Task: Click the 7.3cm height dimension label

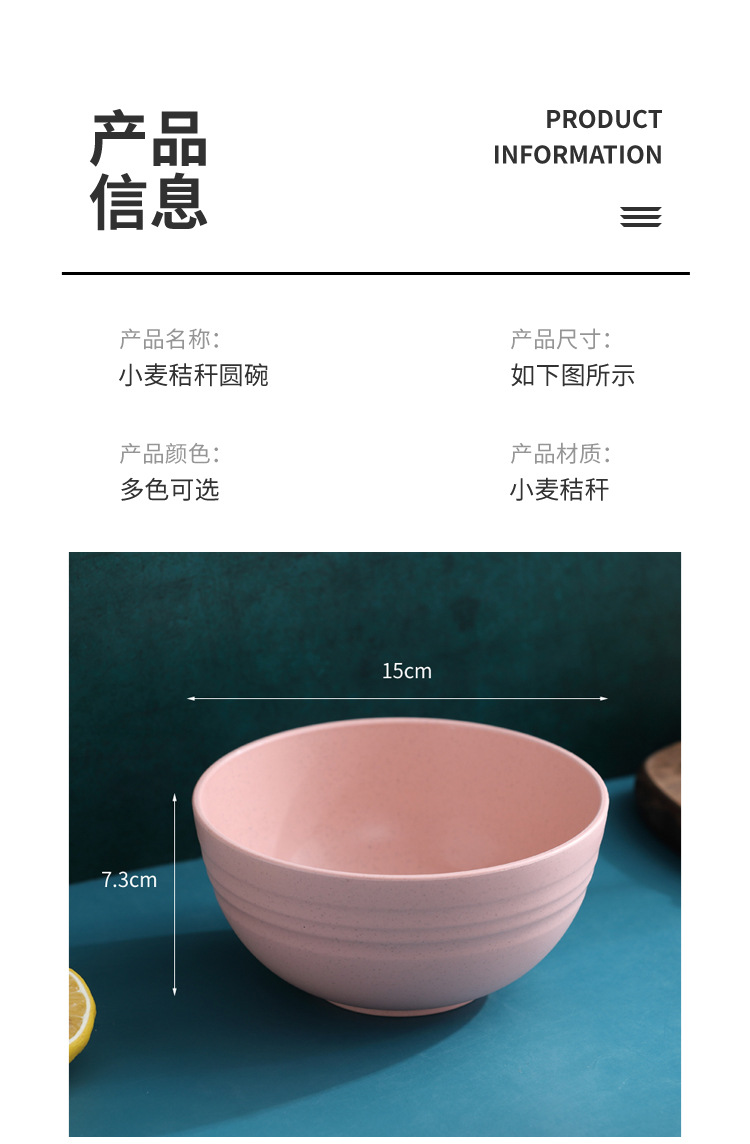Action: [x=129, y=880]
